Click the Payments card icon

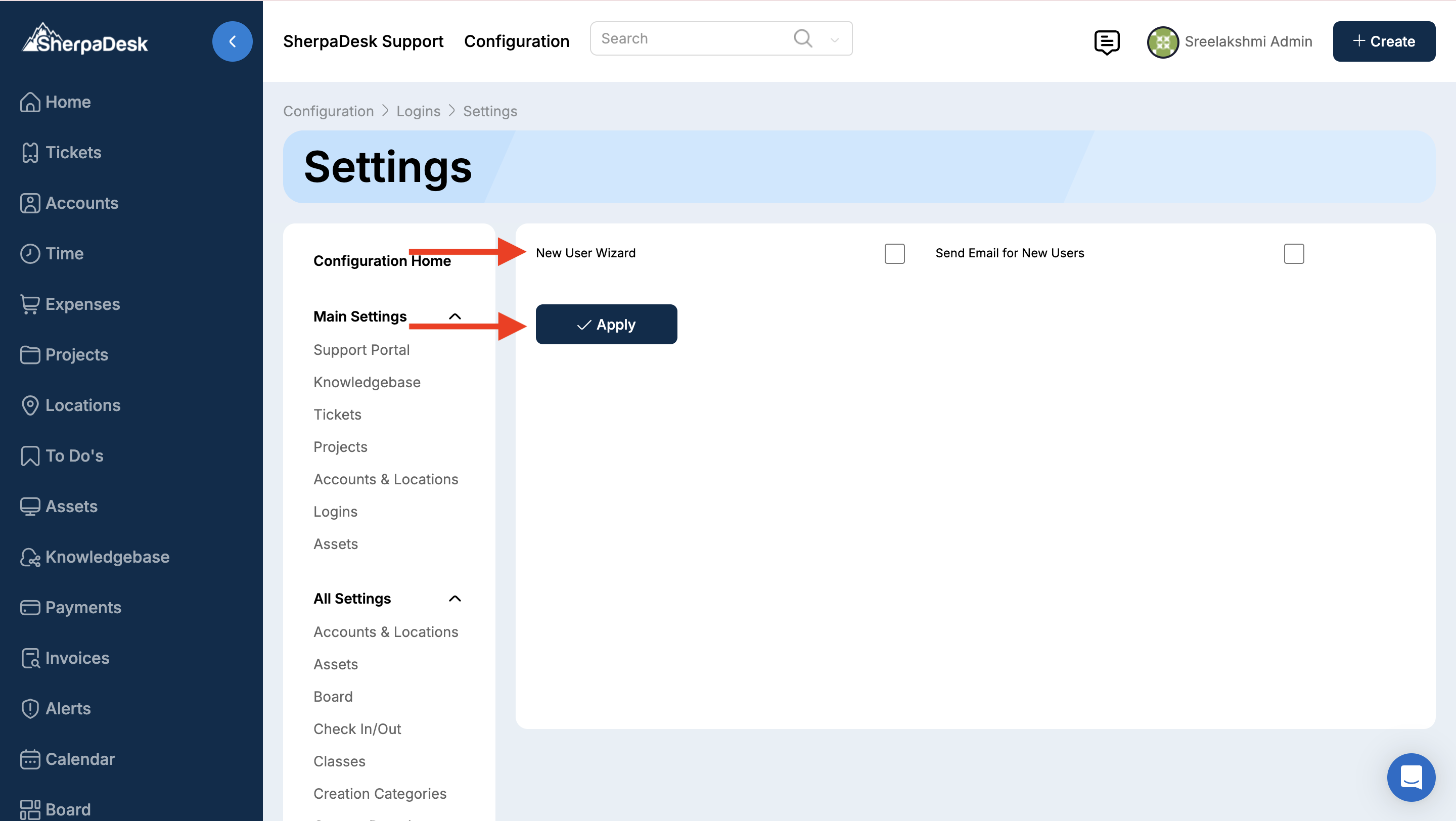(x=30, y=608)
